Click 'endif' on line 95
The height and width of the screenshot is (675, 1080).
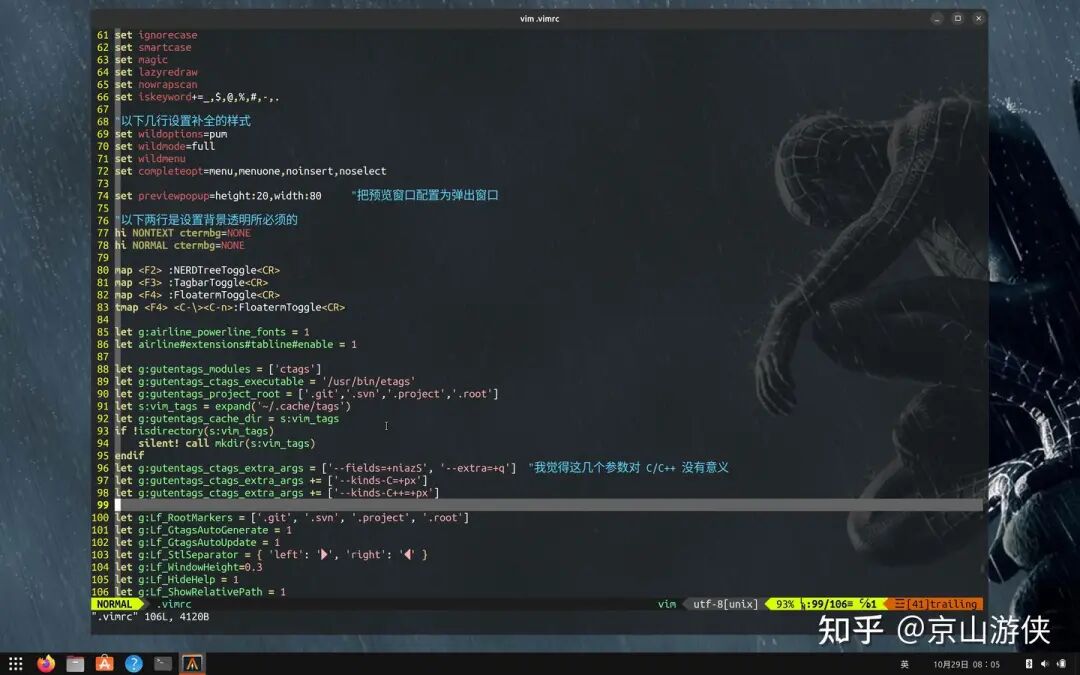tap(129, 457)
